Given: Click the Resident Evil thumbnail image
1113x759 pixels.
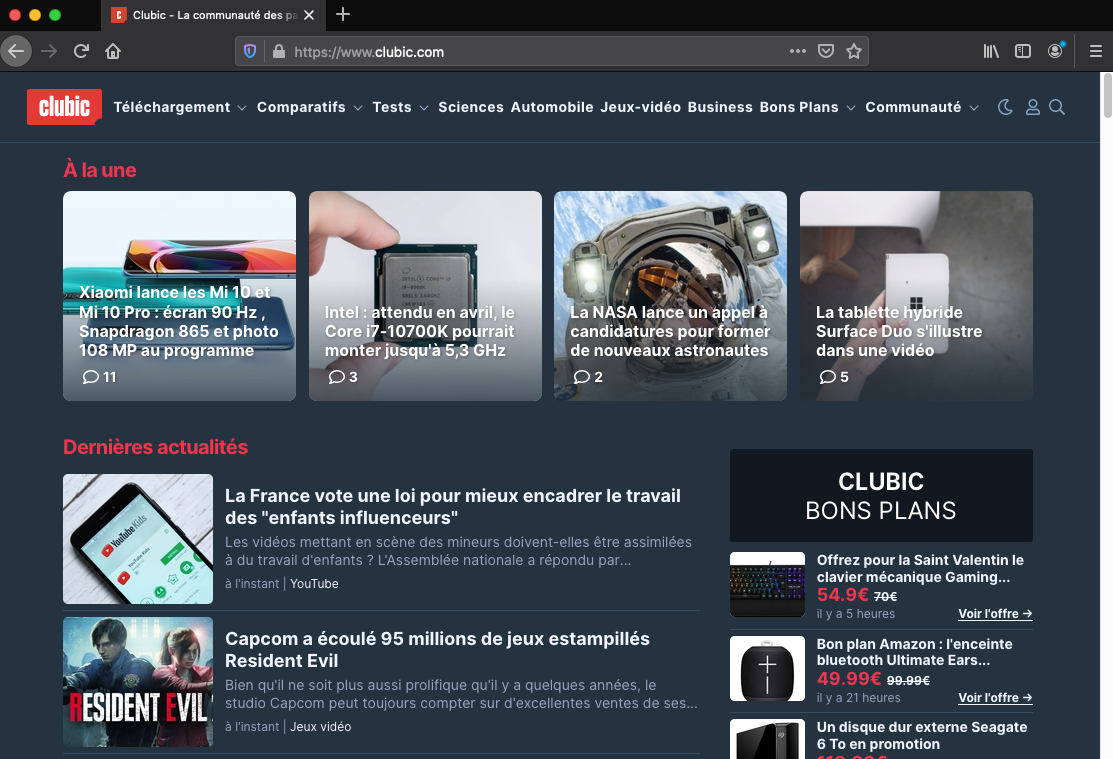Looking at the screenshot, I should [138, 682].
